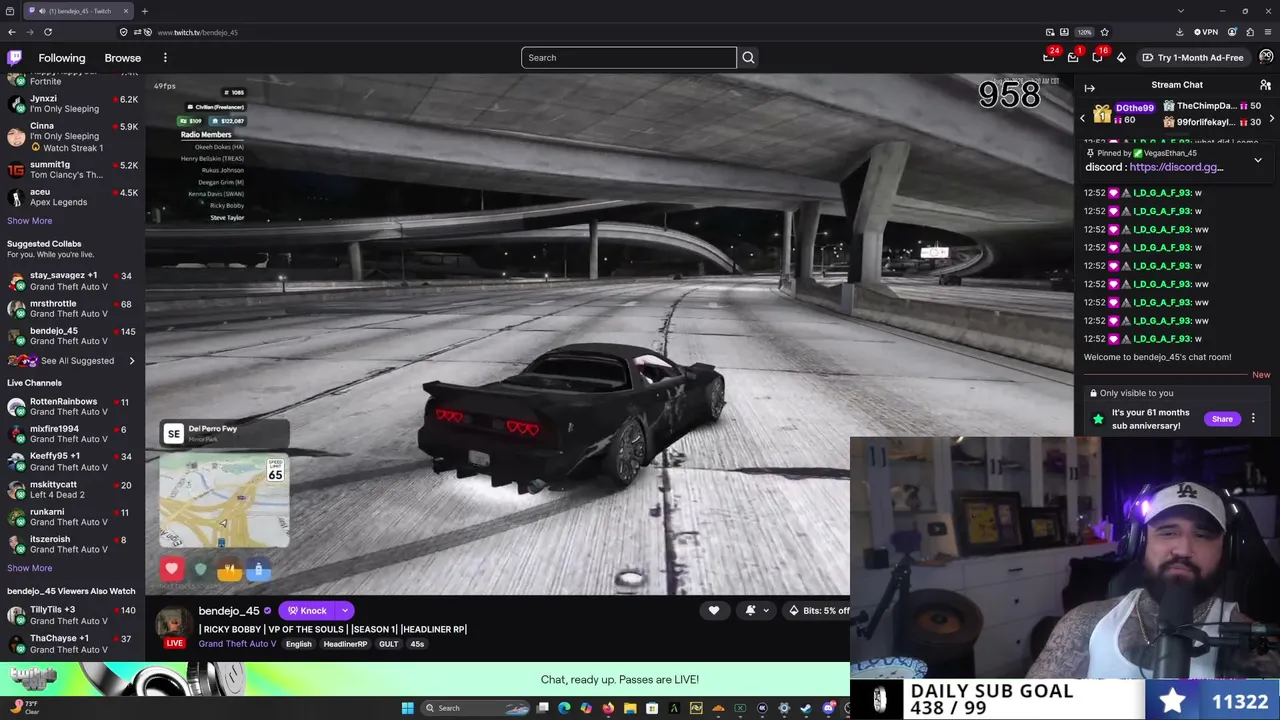Open RottenRainbows live channel
This screenshot has width=1280, height=720.
coord(72,407)
